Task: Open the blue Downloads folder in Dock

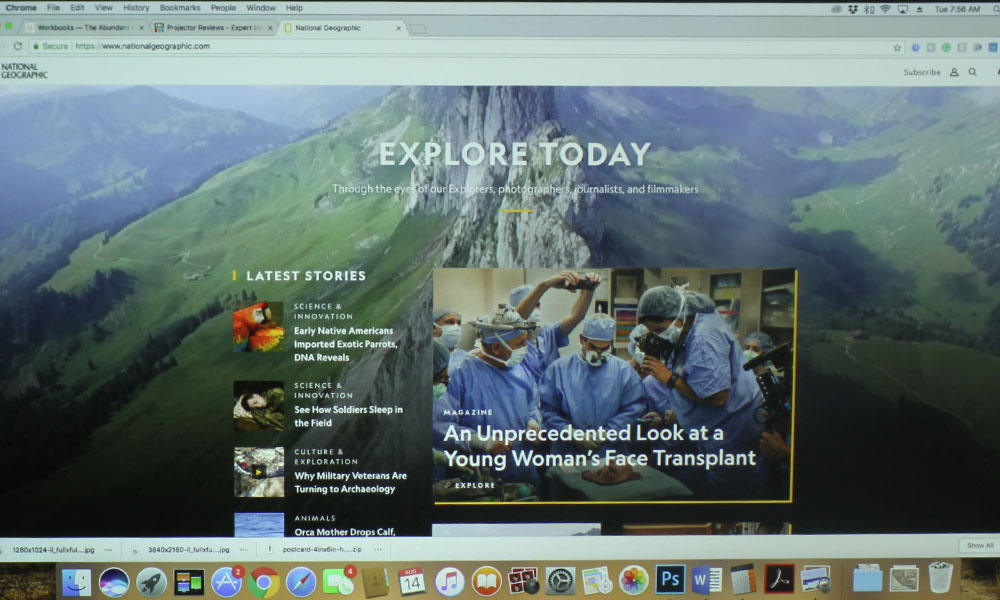Action: tap(867, 578)
